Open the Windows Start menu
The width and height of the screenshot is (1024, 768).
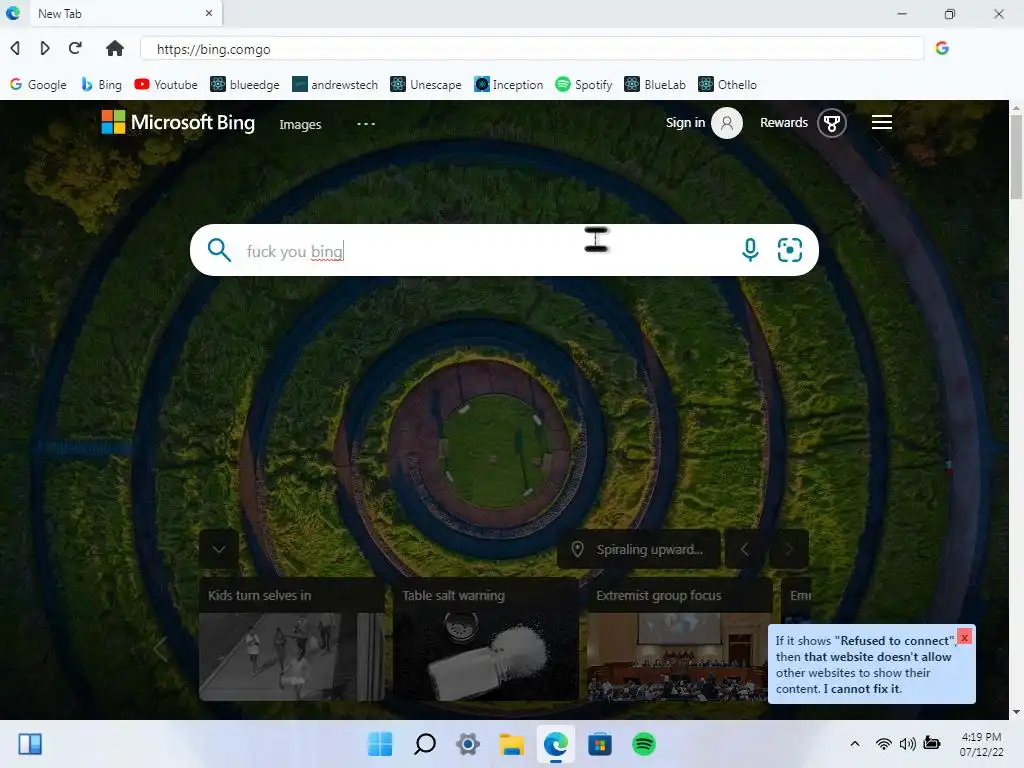380,744
